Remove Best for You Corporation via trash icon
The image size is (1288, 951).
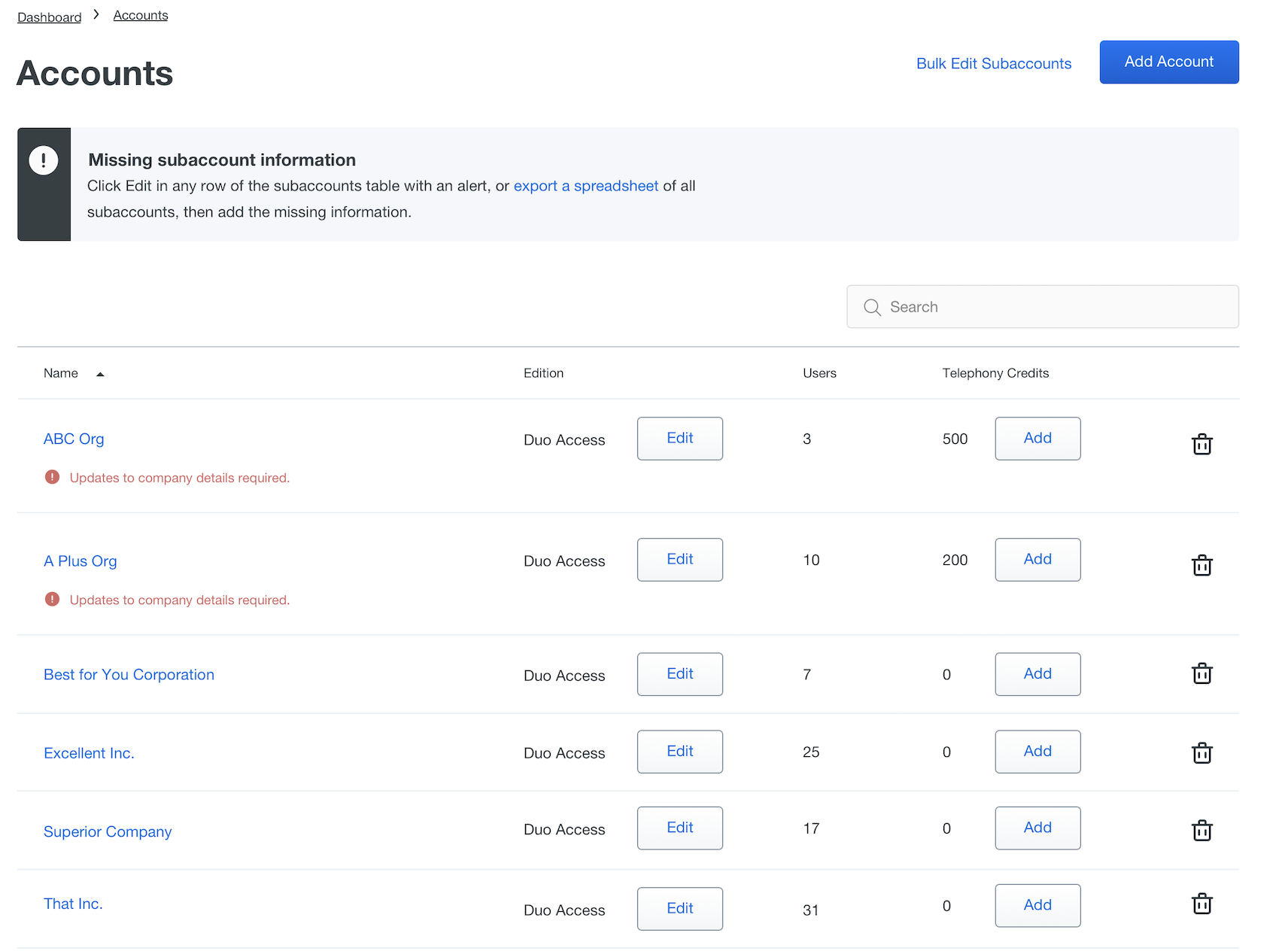click(x=1201, y=673)
